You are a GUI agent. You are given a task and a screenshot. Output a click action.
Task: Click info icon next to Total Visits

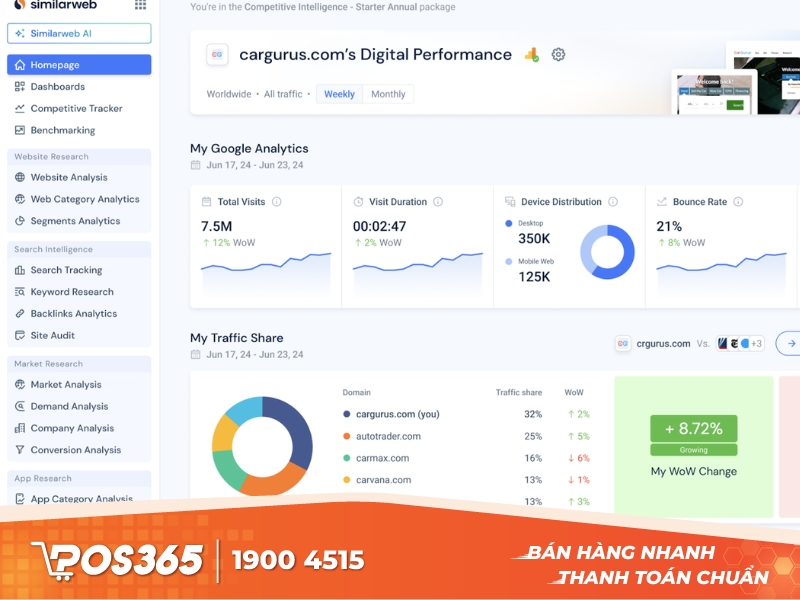tap(277, 202)
